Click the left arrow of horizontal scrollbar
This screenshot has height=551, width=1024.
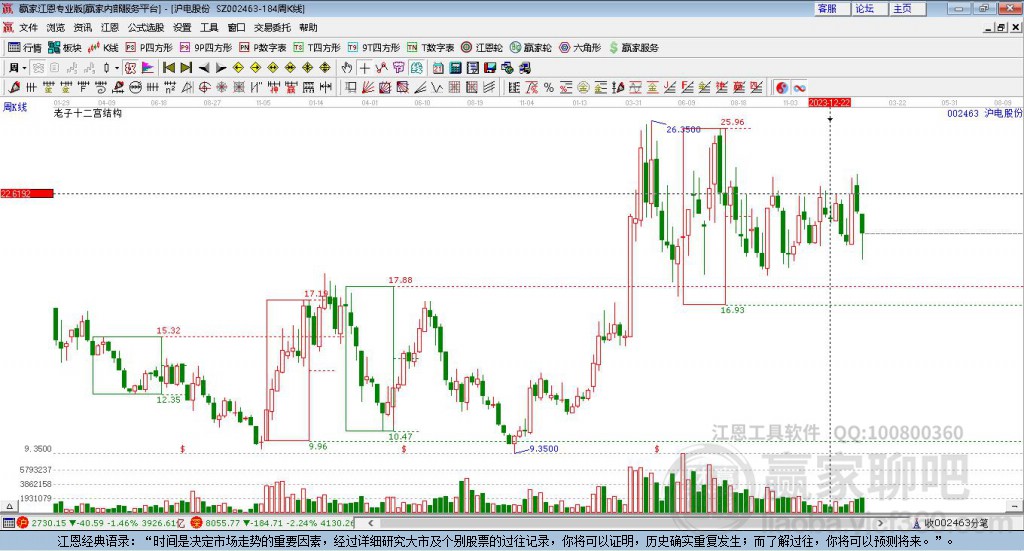pos(370,523)
